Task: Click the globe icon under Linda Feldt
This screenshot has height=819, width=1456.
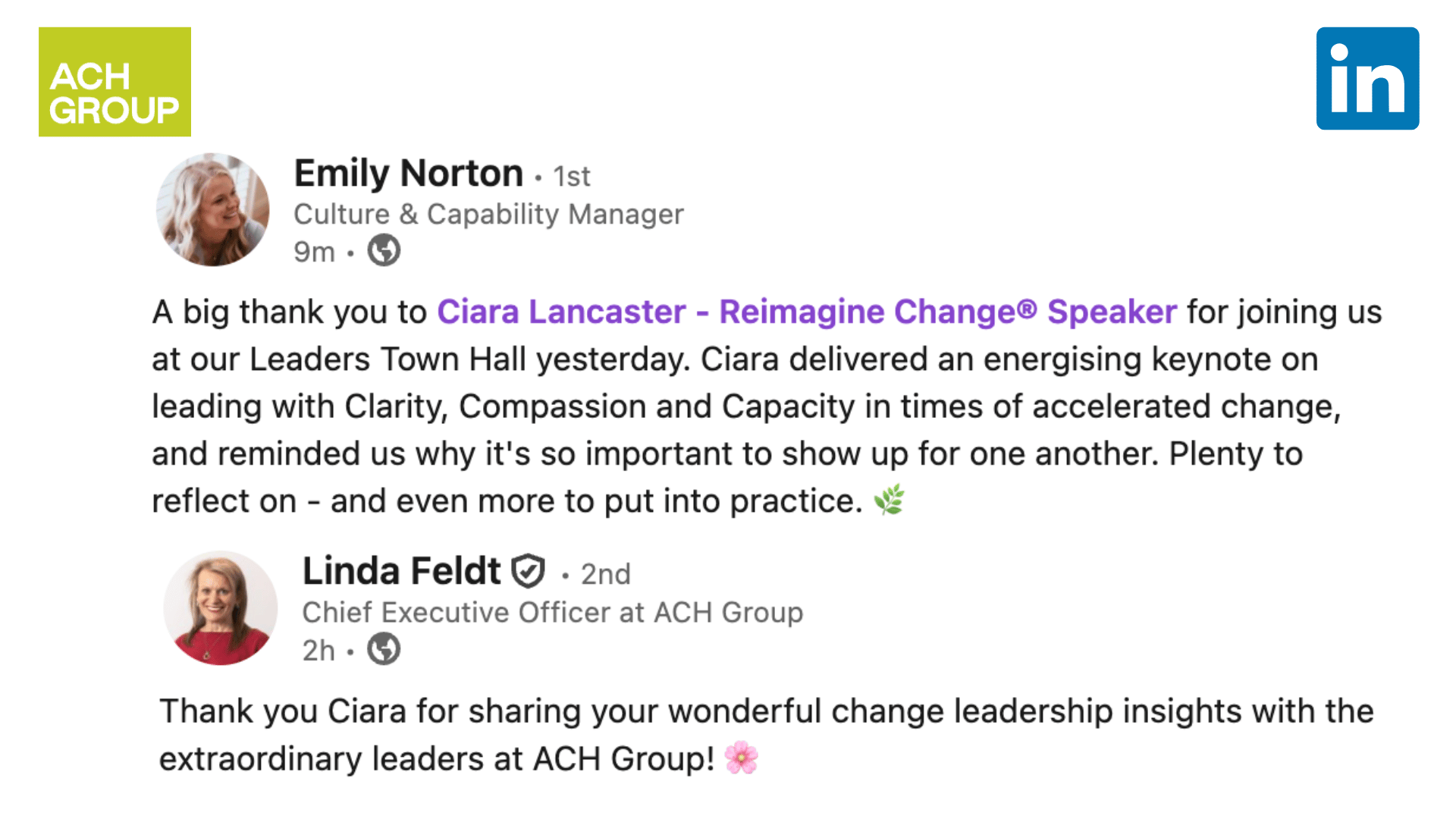Action: point(384,649)
